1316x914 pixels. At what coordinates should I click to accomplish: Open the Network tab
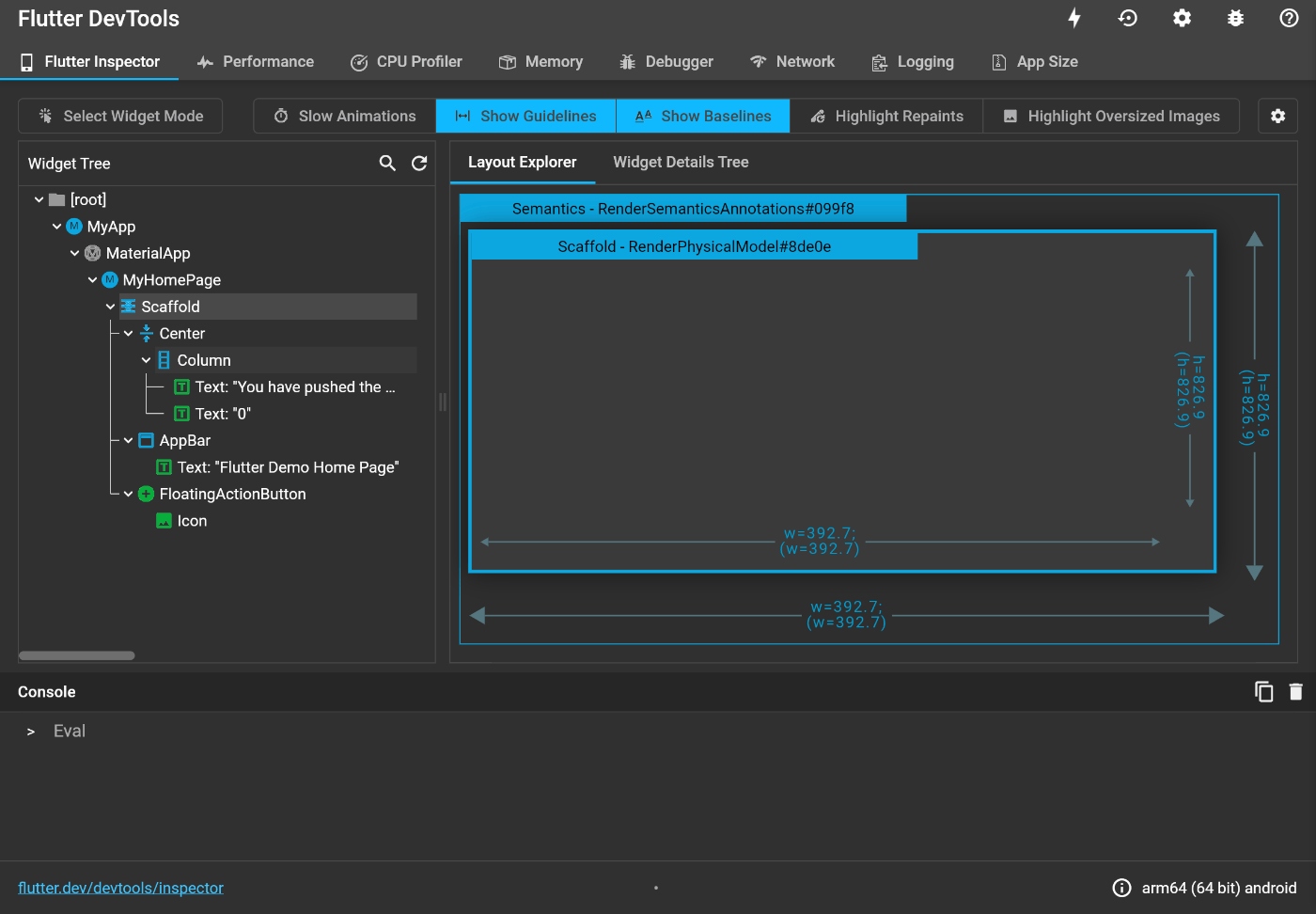point(792,61)
